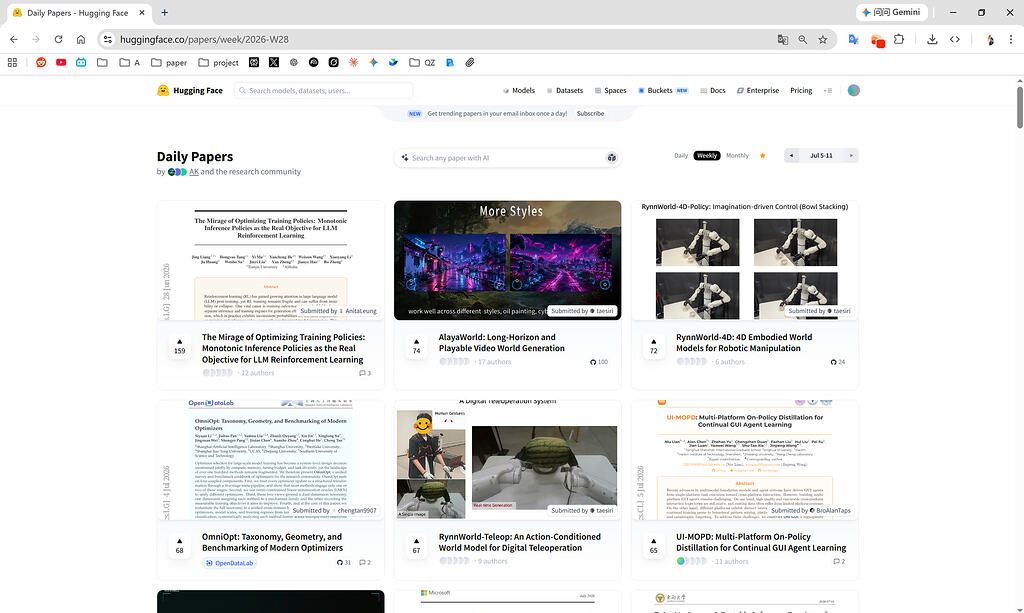Open the Reddit bookmark icon

[41, 63]
